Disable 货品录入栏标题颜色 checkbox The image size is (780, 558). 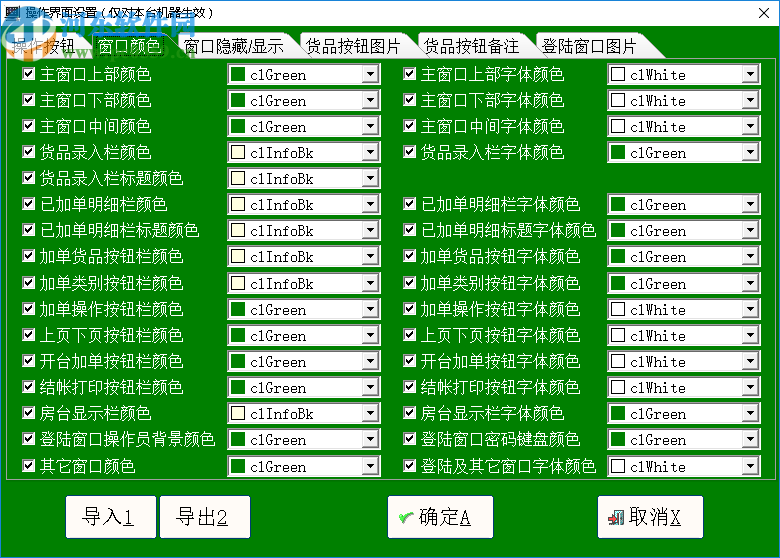tap(28, 178)
